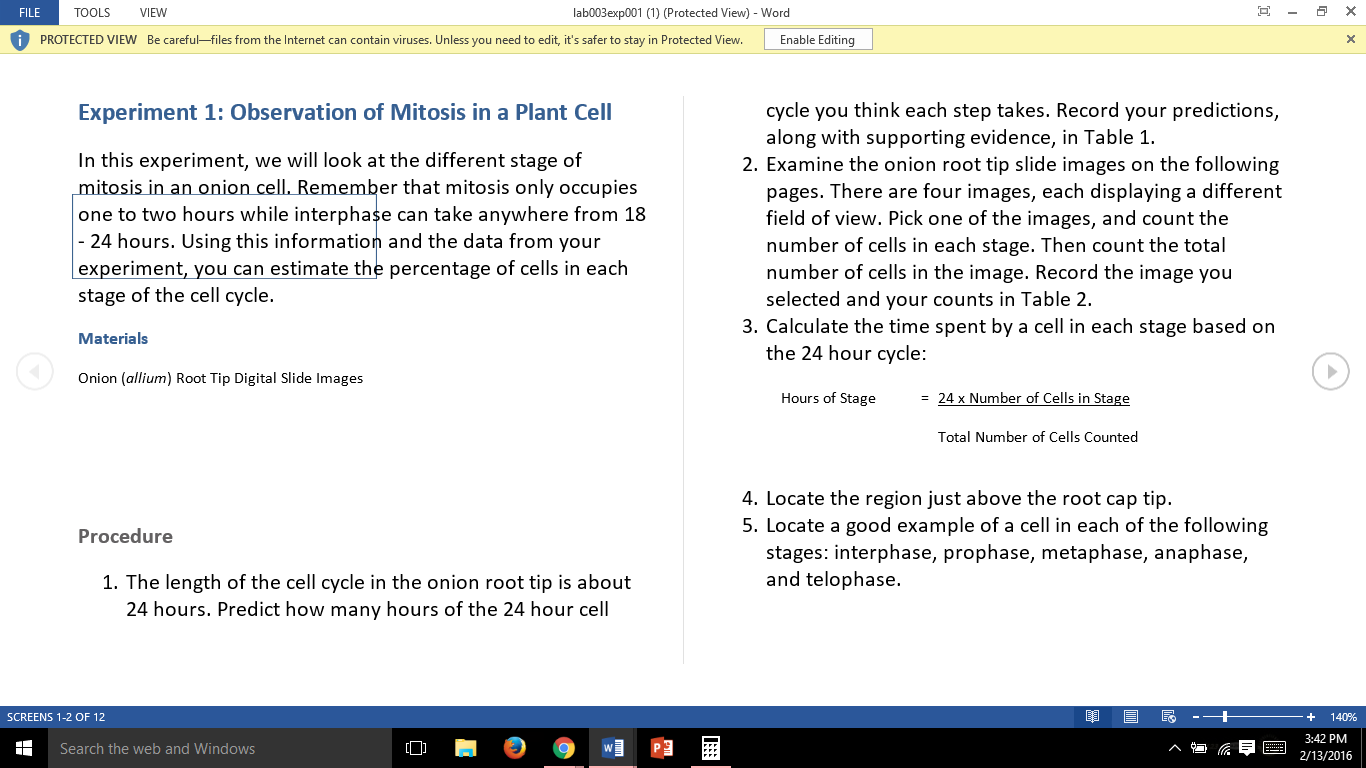Open the Wi-Fi network tray icon
1366x768 pixels.
1224,748
